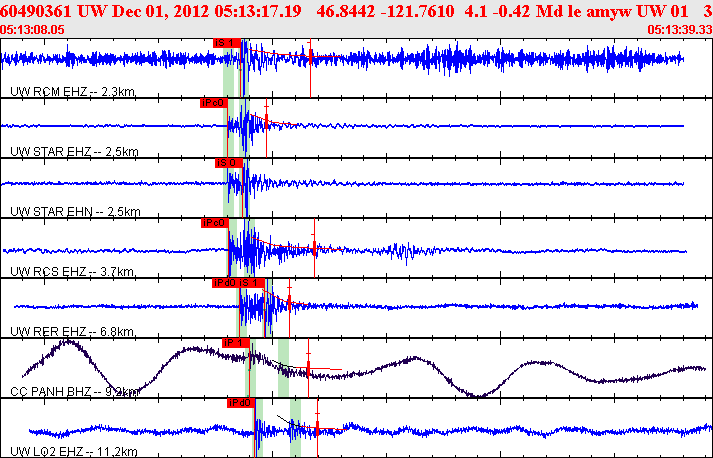Image resolution: width=713 pixels, height=458 pixels.
Task: Select the UW LO2 EHZ -- 11.2km label
Action: [74, 452]
